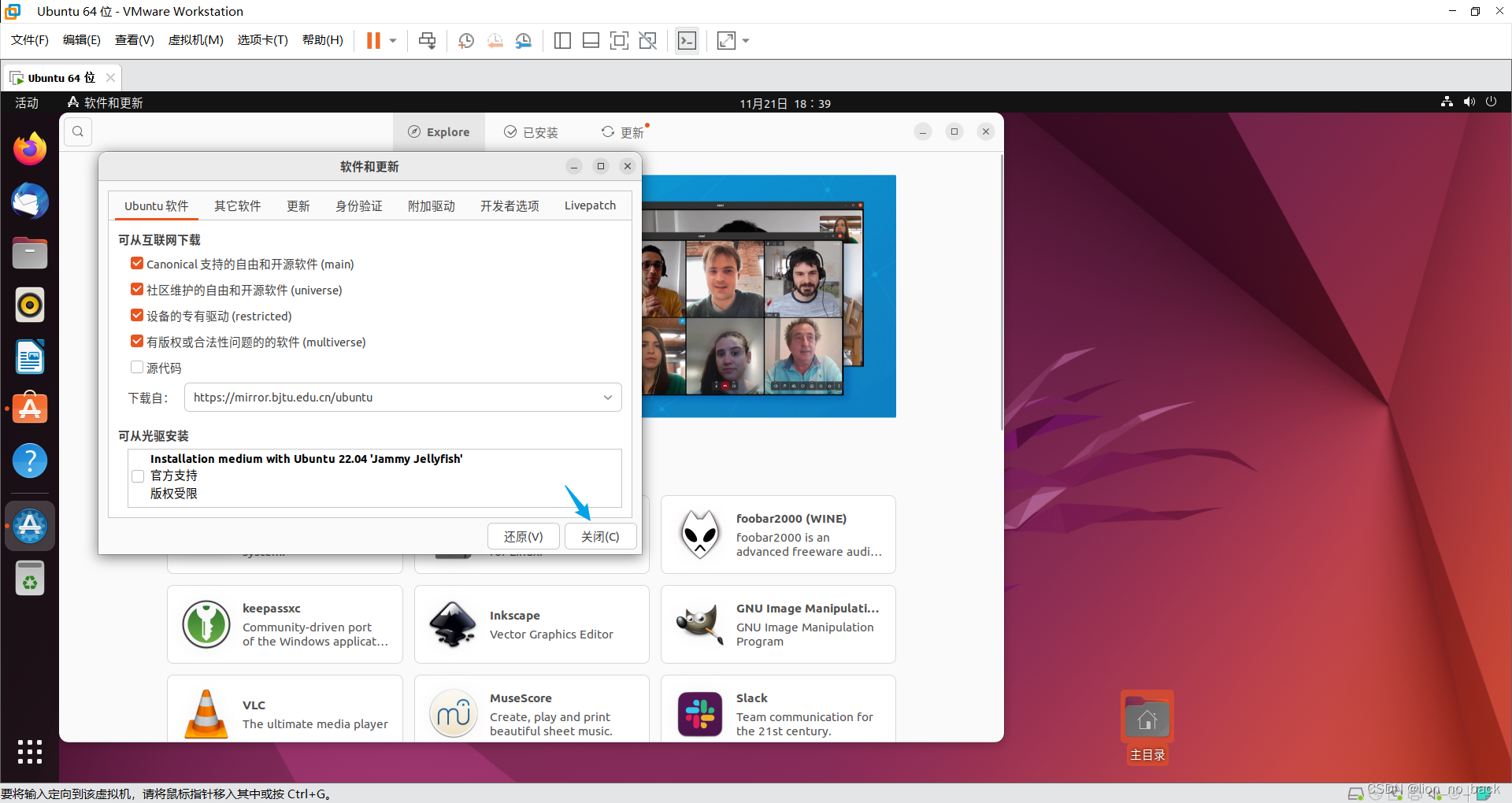Click the 还原(V) button
The image size is (1512, 803).
pos(523,536)
